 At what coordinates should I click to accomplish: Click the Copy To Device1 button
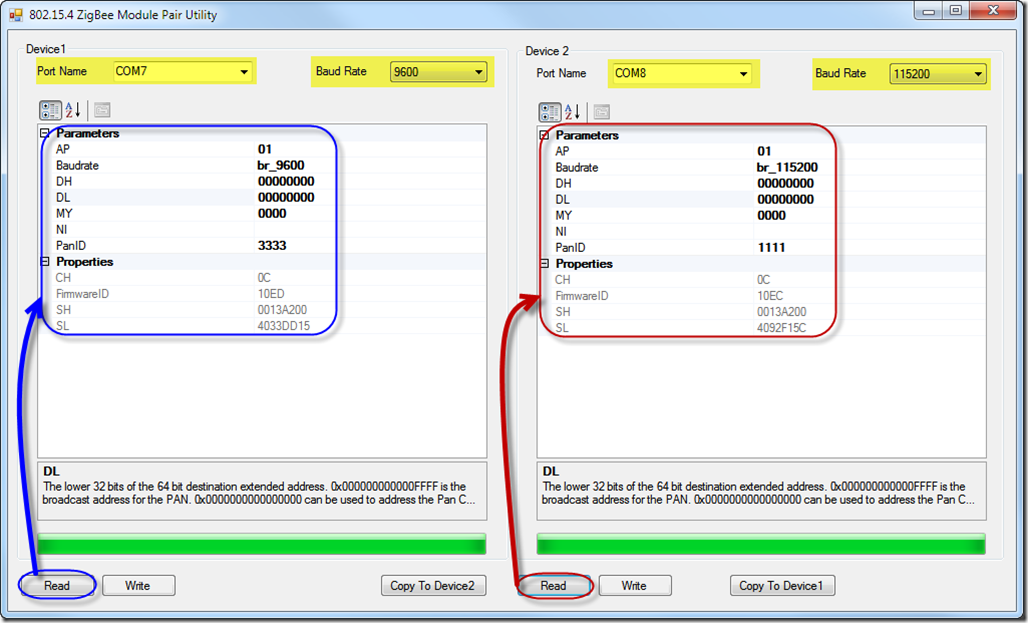781,586
